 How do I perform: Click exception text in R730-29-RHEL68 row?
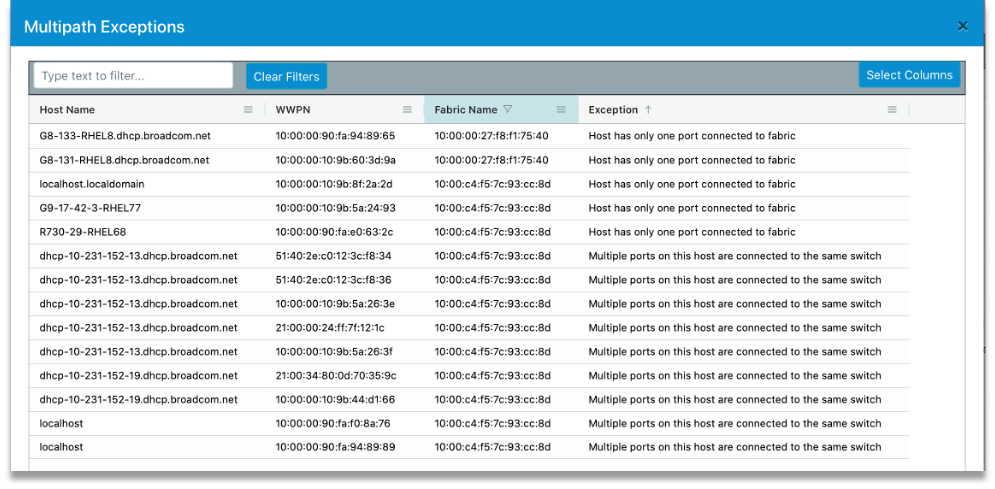[x=692, y=232]
